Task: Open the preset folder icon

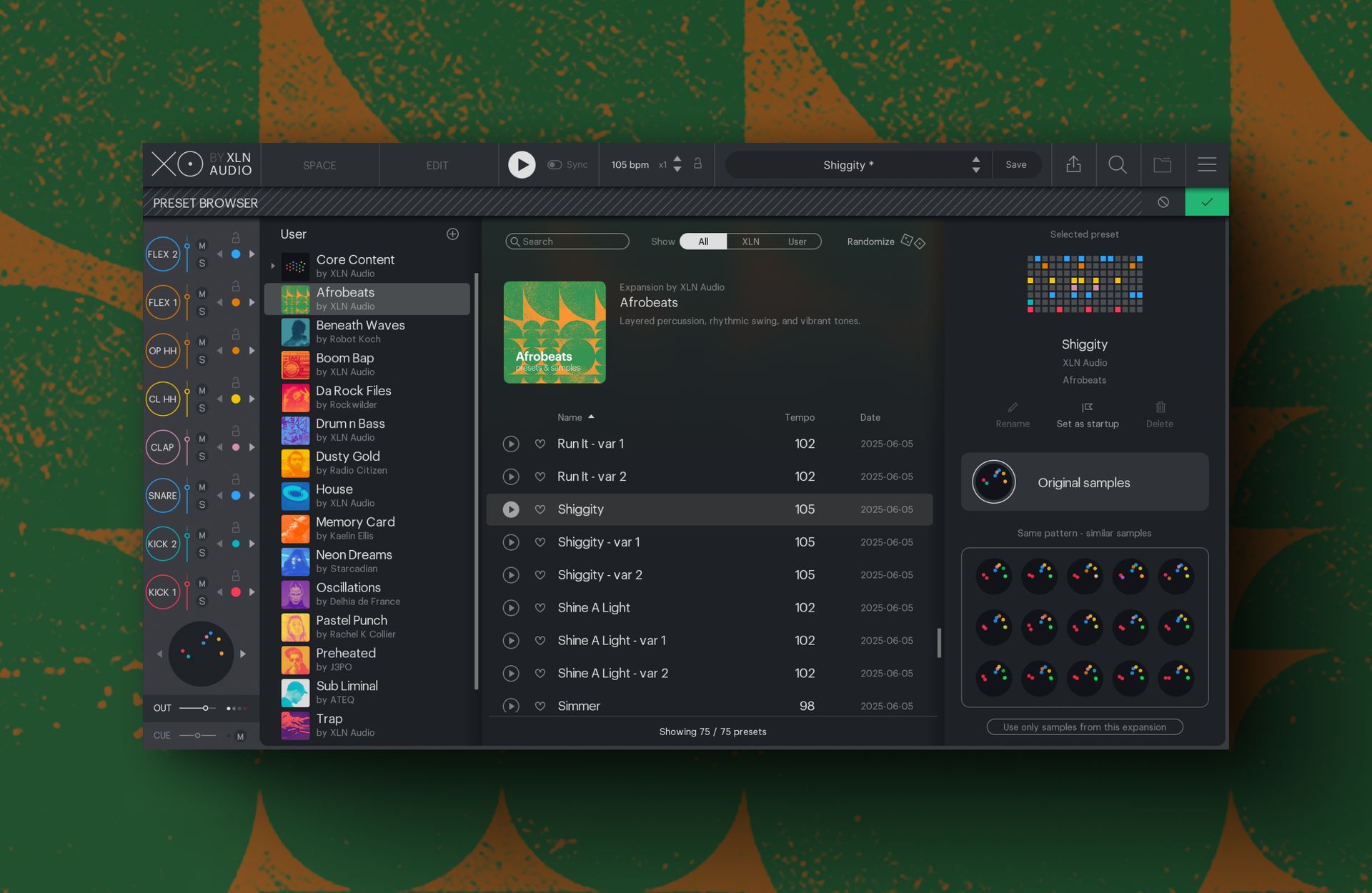Action: [1163, 165]
